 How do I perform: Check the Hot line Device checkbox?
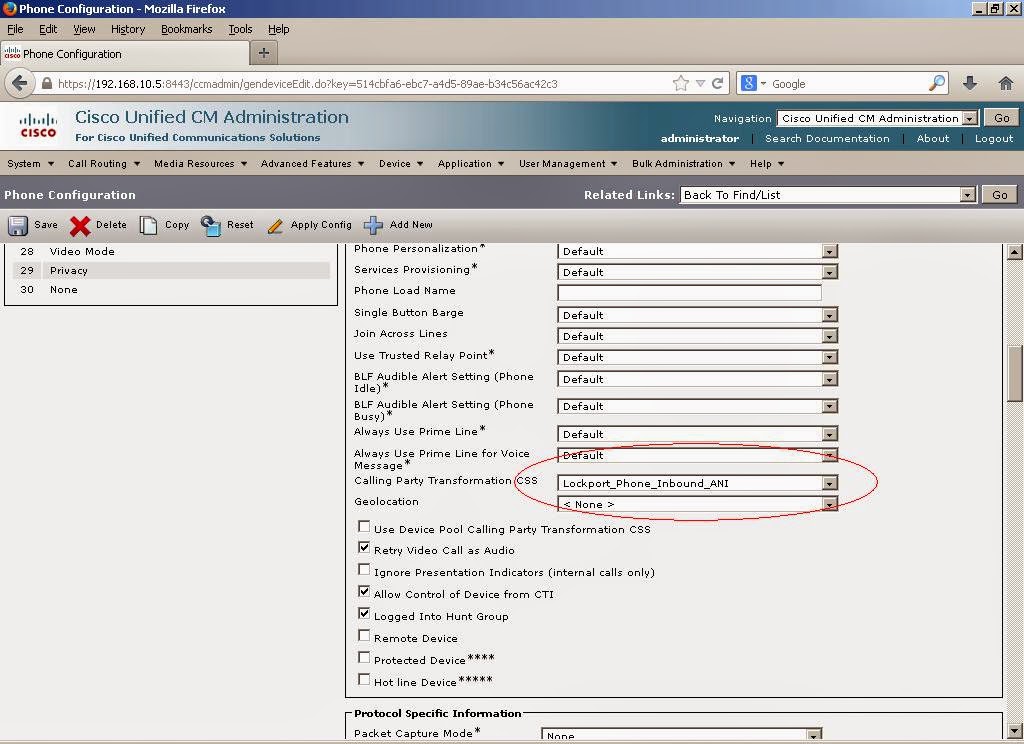(x=364, y=680)
